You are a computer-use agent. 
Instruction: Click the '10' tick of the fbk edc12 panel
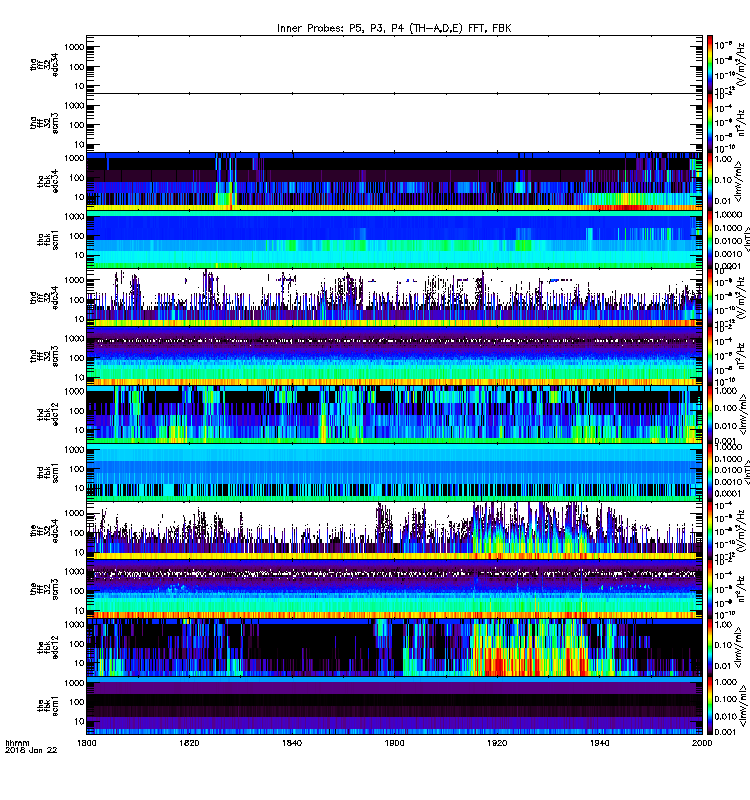(79, 663)
